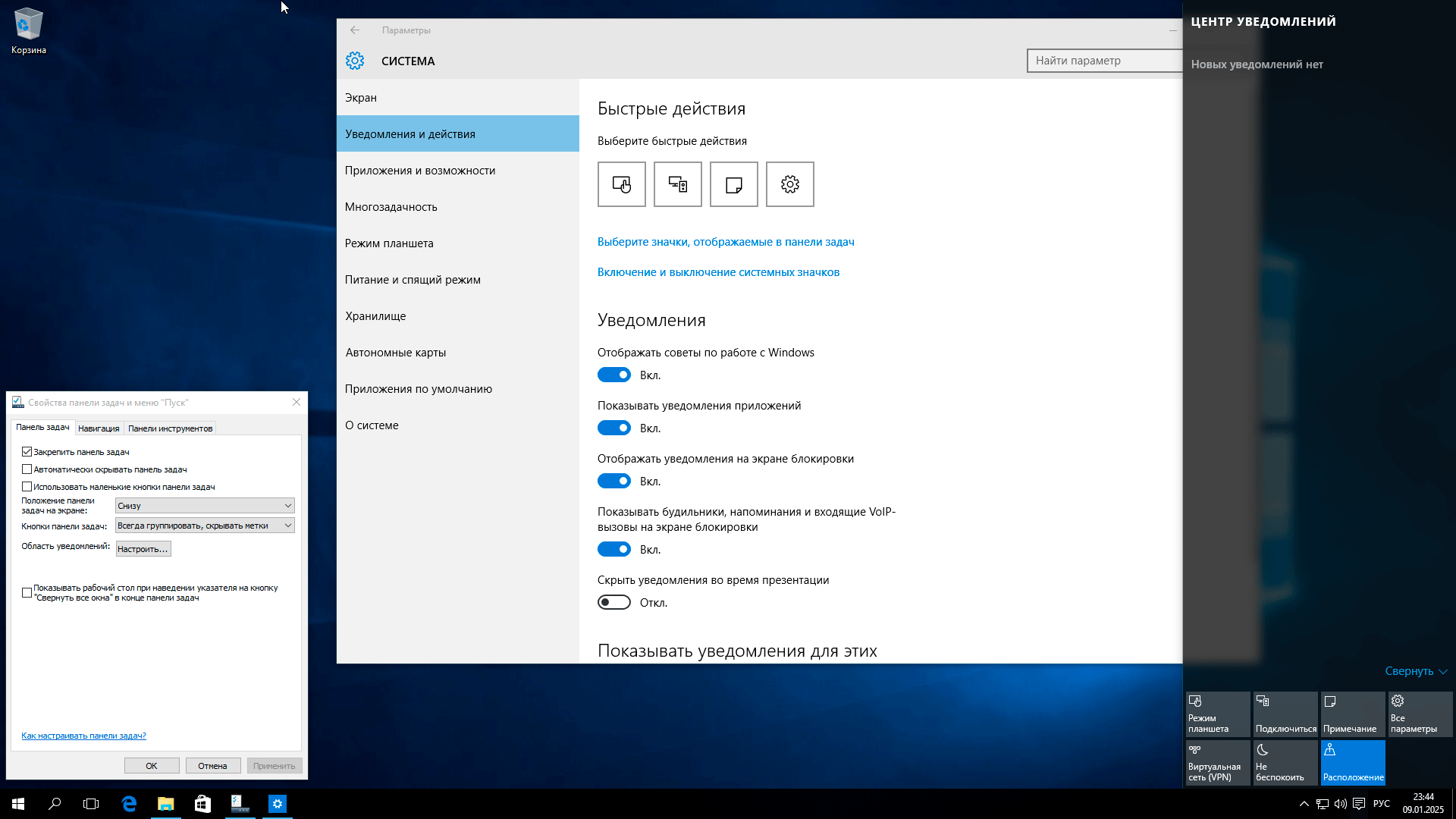This screenshot has width=1456, height=819.
Task: Enable "Не беспокоить" quiet hours button
Action: coord(1285,762)
